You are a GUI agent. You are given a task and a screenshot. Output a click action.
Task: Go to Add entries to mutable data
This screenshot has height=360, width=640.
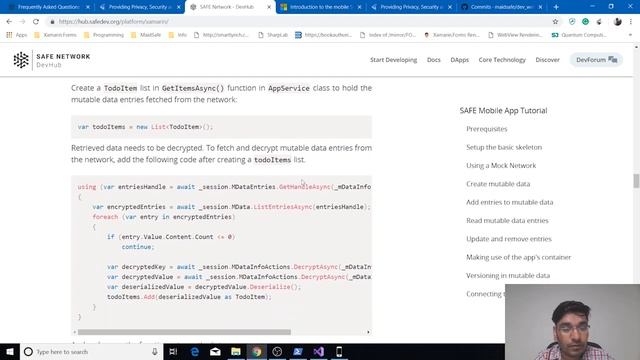[509, 202]
